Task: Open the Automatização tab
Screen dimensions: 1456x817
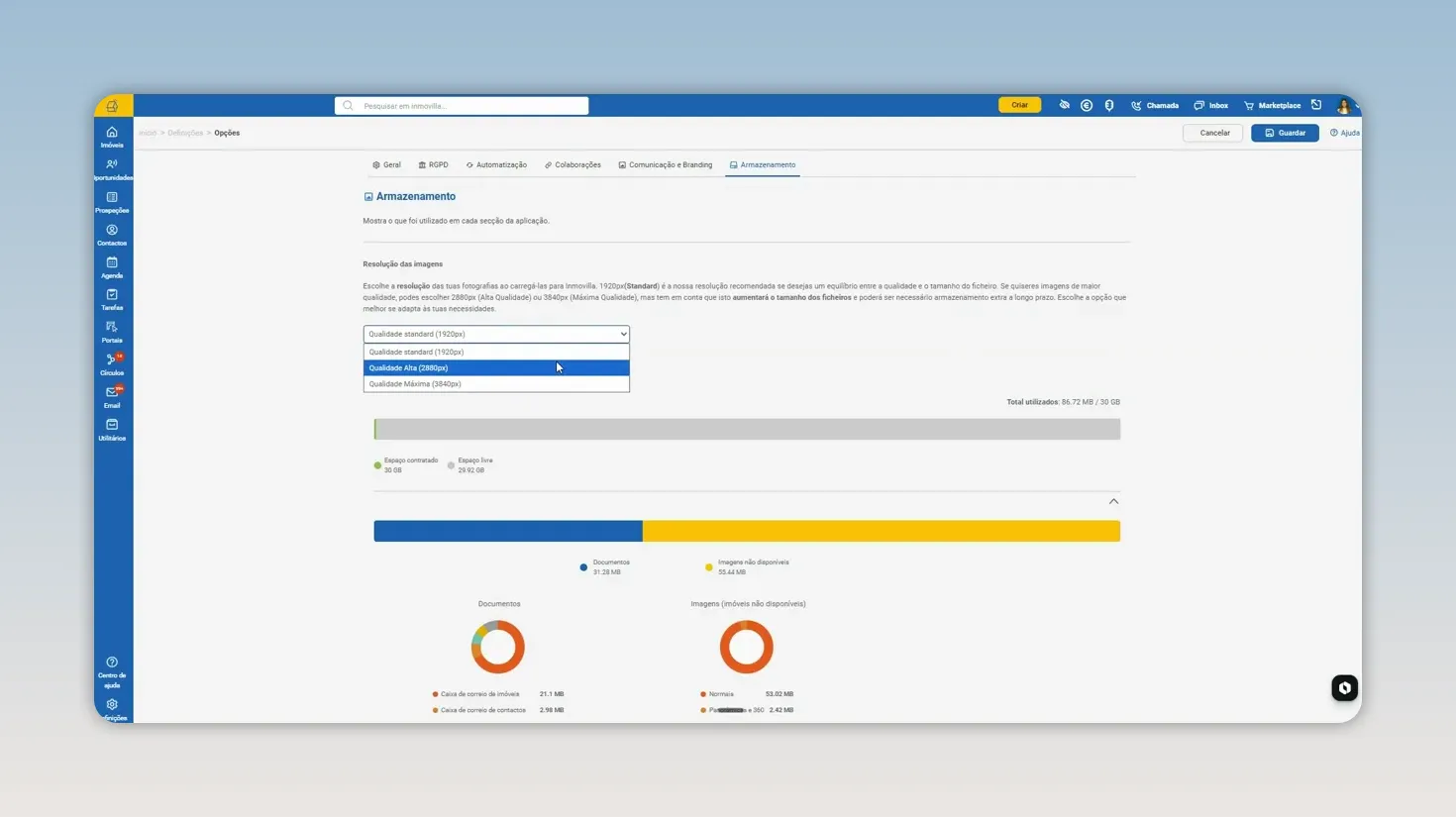Action: (x=496, y=165)
